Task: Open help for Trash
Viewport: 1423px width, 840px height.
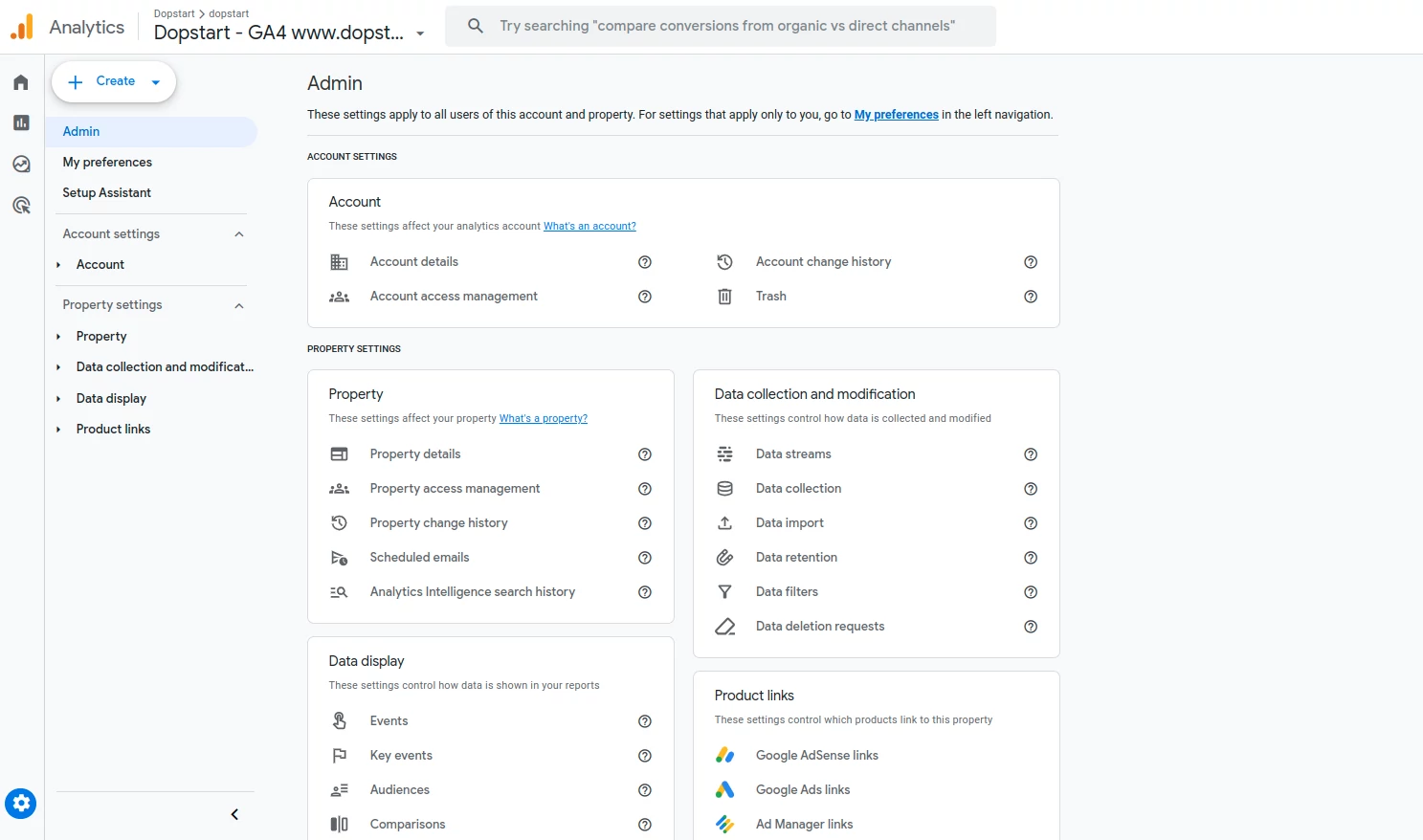Action: pos(1031,297)
